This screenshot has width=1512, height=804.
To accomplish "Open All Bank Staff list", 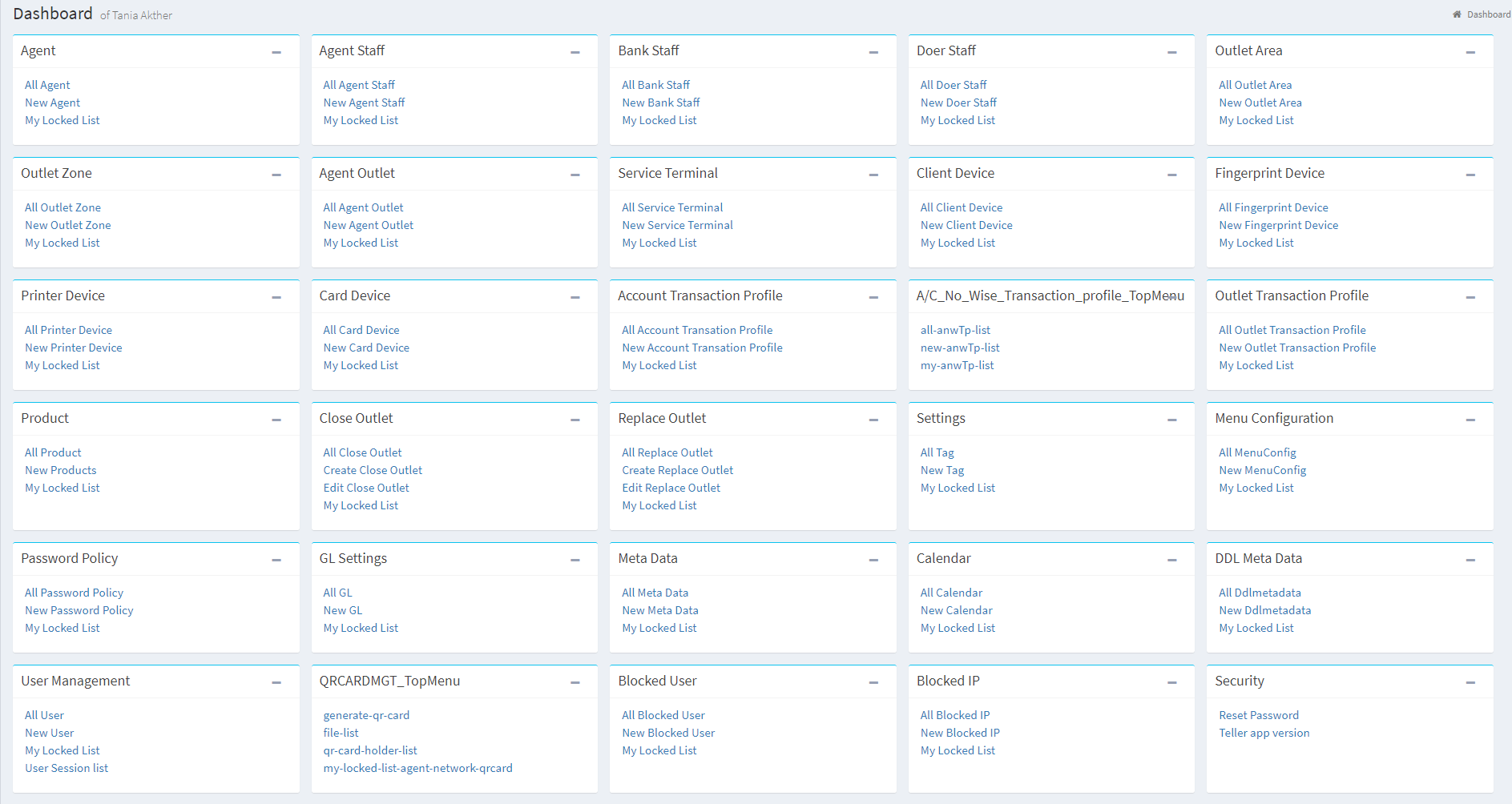I will 655,85.
